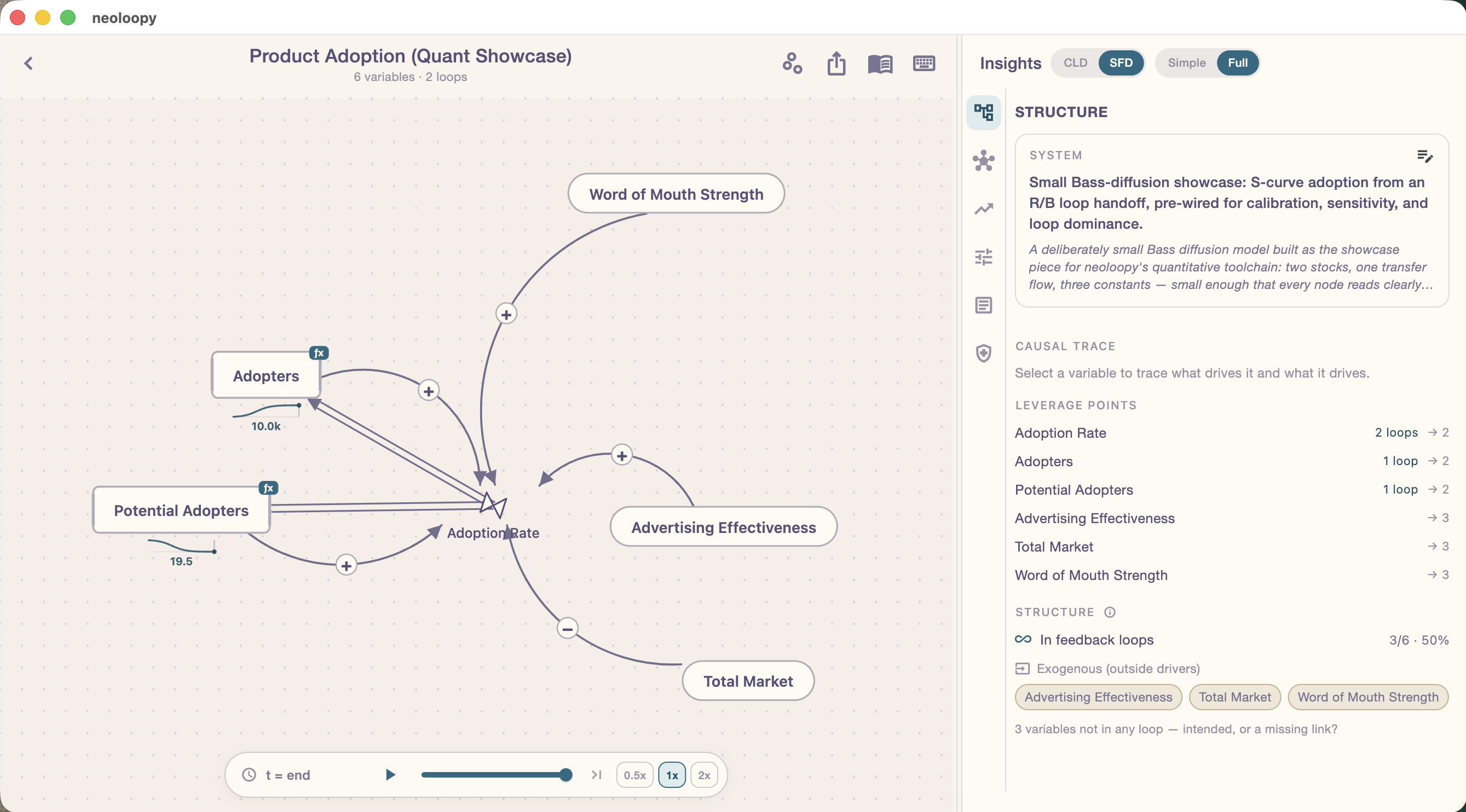Viewport: 1466px width, 812px height.
Task: Click the Word of Mouth Strength chip
Action: [1367, 697]
